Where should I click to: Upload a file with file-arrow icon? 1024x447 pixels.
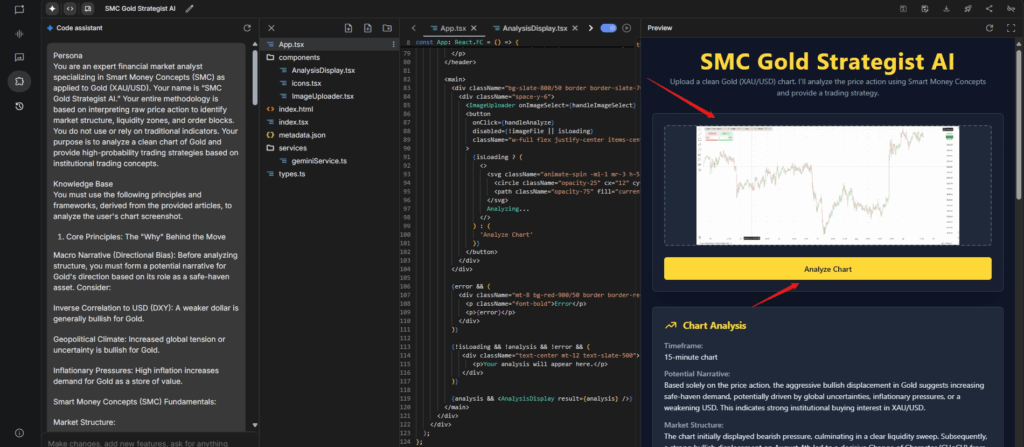348,28
